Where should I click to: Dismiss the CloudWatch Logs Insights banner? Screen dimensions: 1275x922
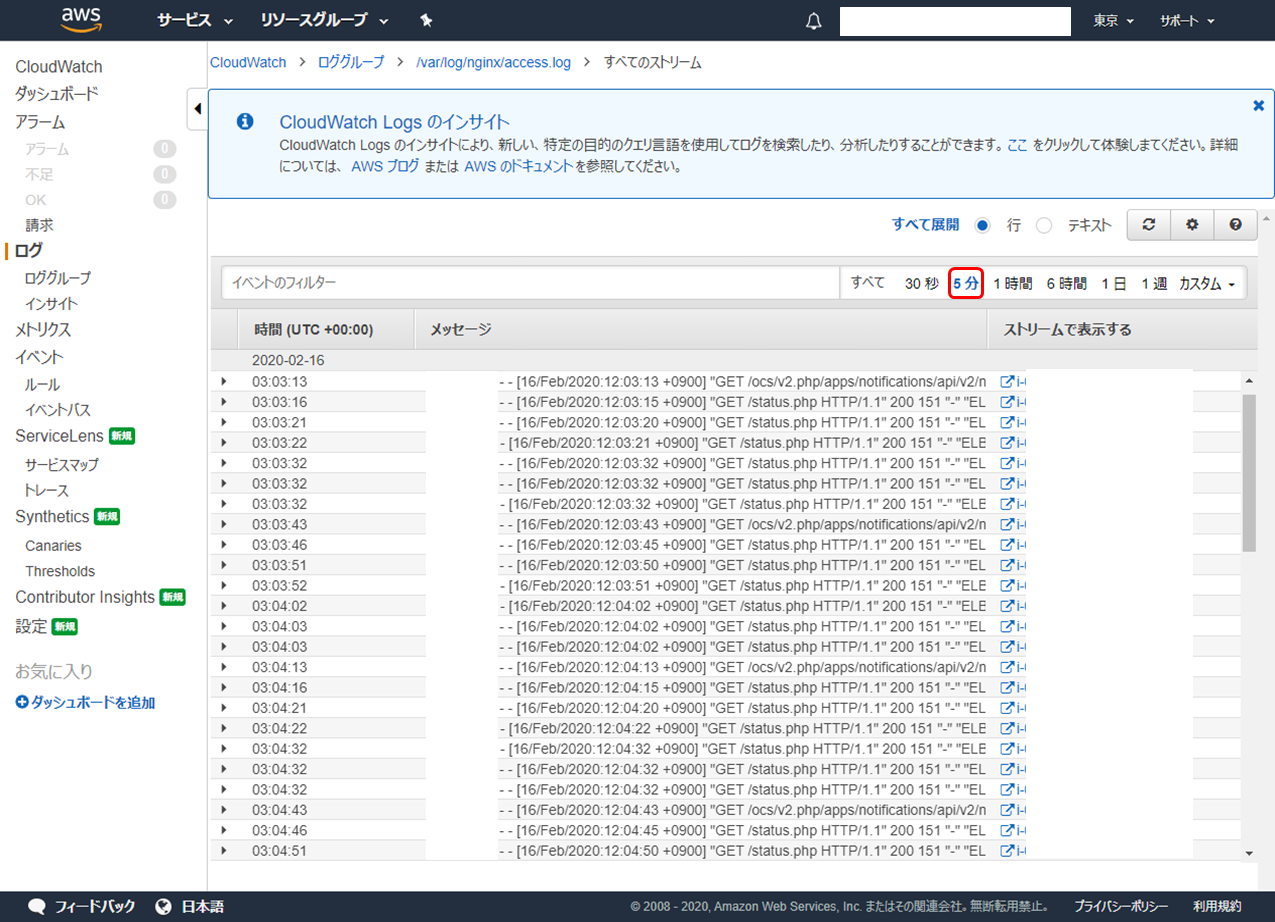click(x=1258, y=105)
